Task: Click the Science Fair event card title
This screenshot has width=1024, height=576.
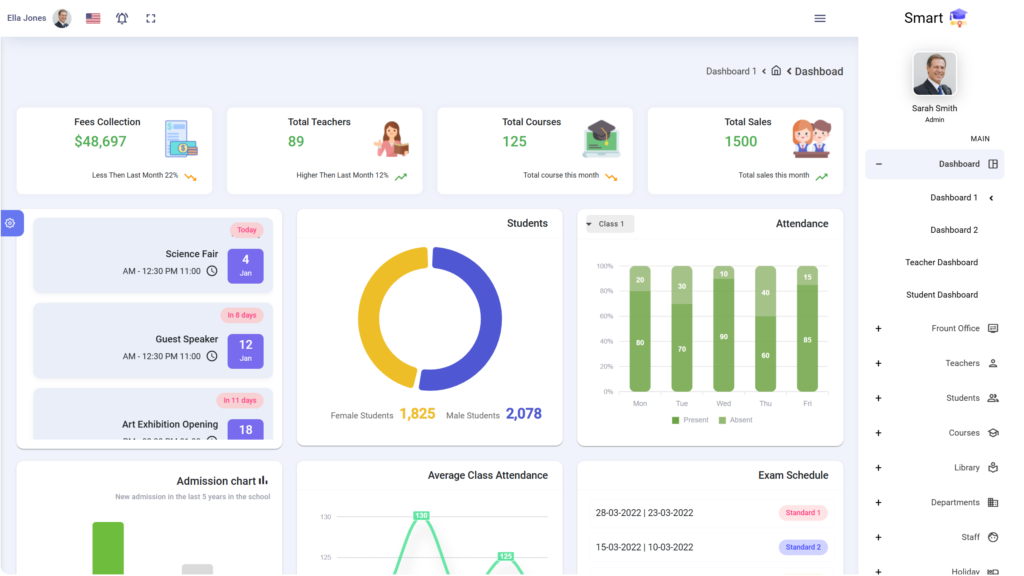Action: point(191,254)
